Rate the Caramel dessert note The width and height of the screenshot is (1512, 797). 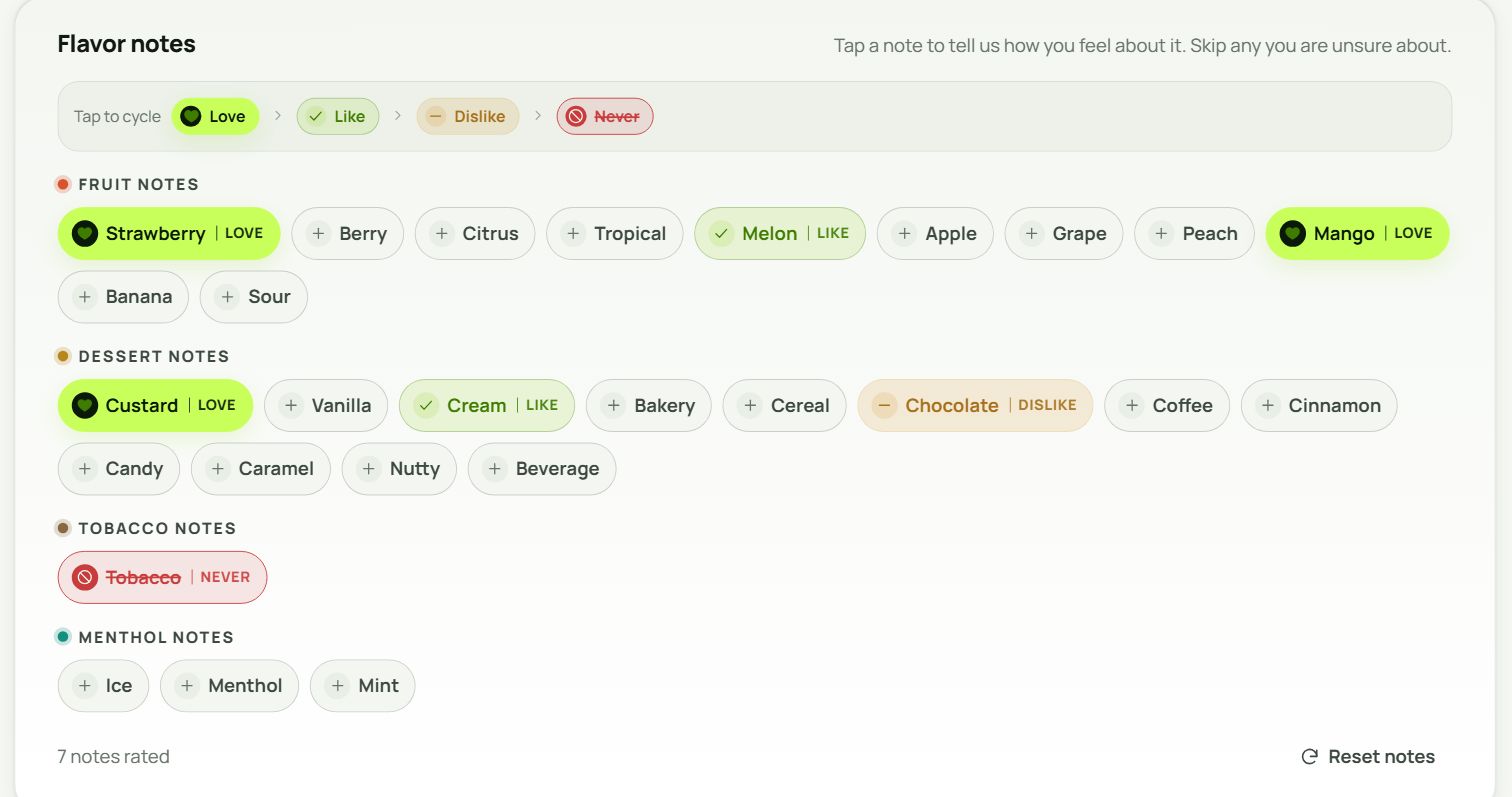click(x=260, y=469)
